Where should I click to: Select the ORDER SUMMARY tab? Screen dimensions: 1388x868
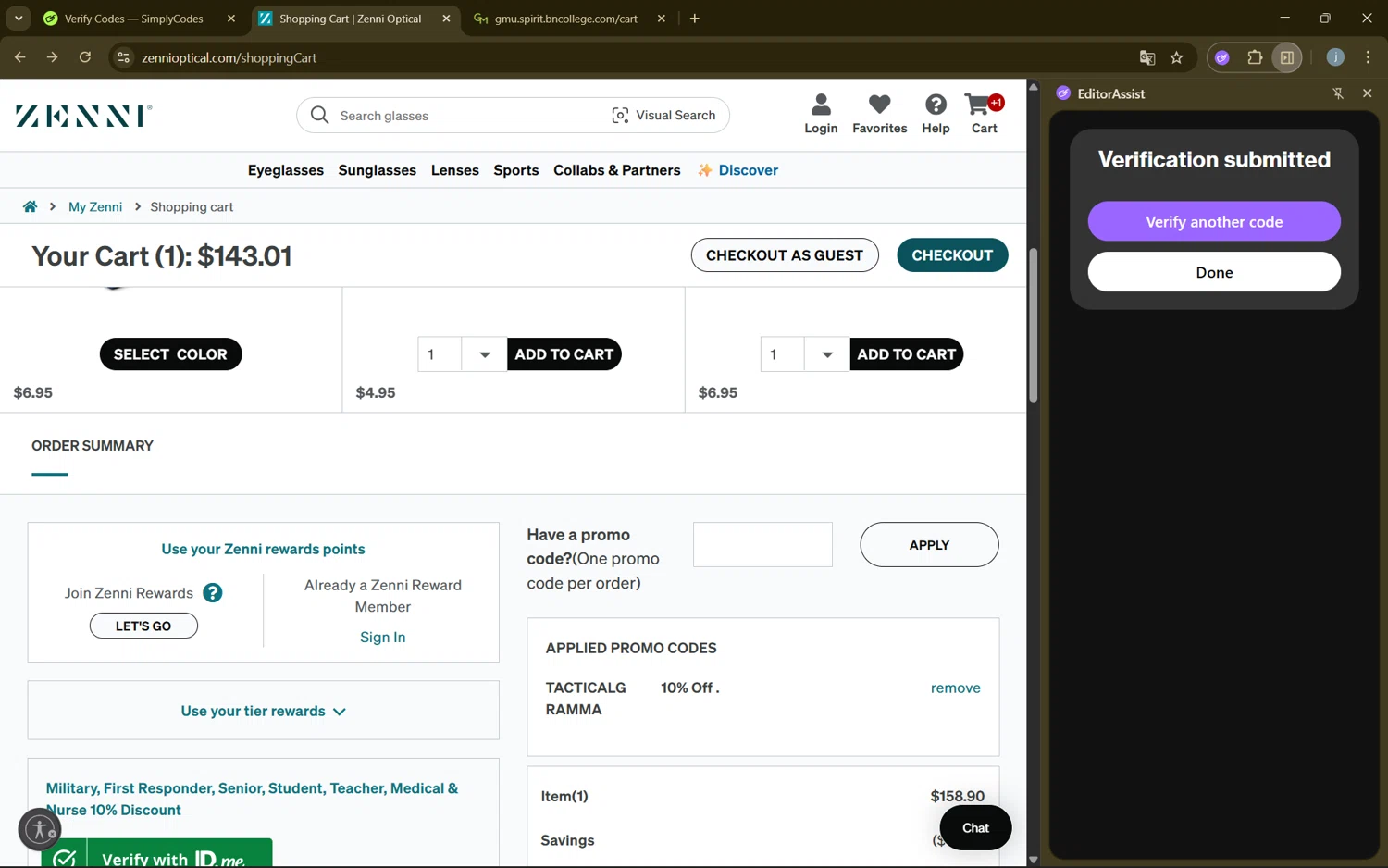(93, 446)
